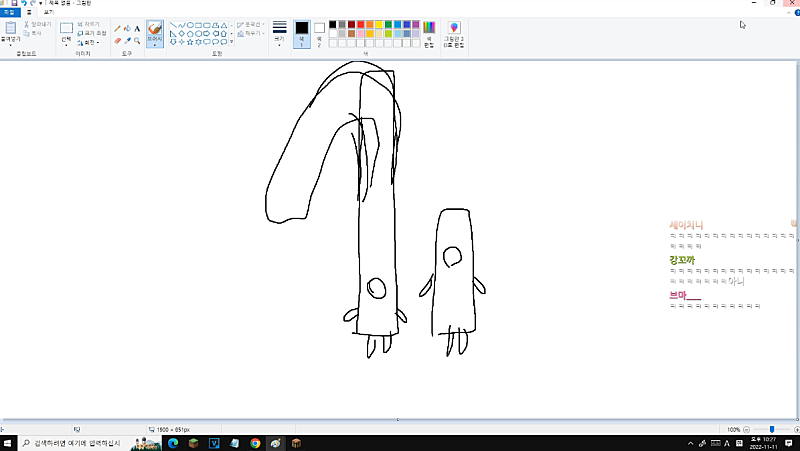Activate Color 1 foreground swatch

coord(301,32)
